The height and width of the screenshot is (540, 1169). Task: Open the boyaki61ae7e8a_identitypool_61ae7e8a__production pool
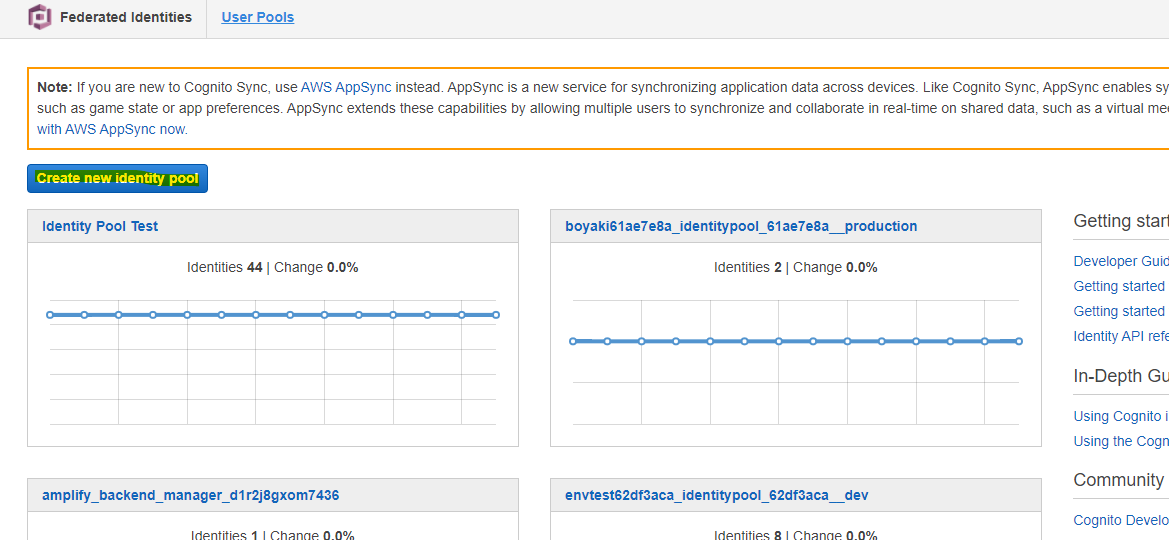(x=741, y=226)
